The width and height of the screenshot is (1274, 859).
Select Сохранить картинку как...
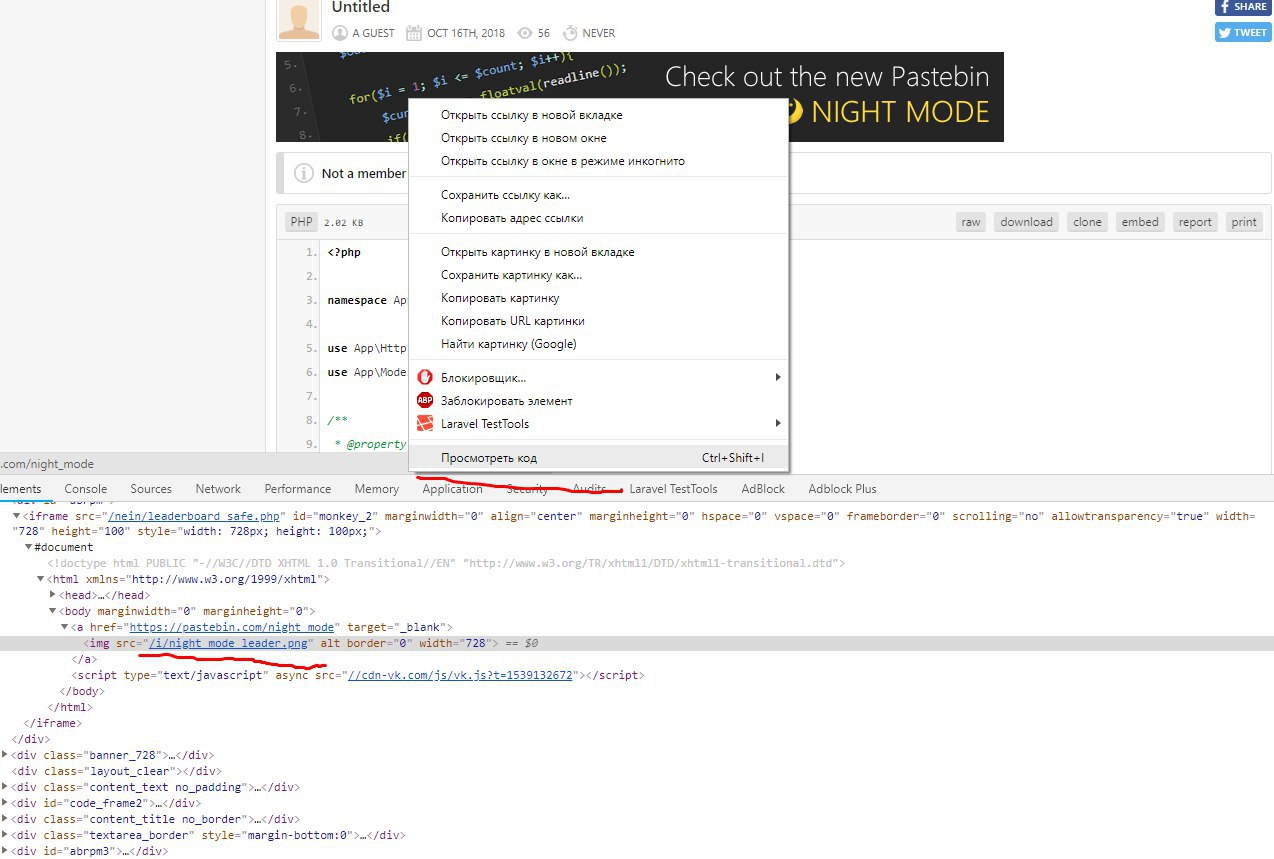599,275
